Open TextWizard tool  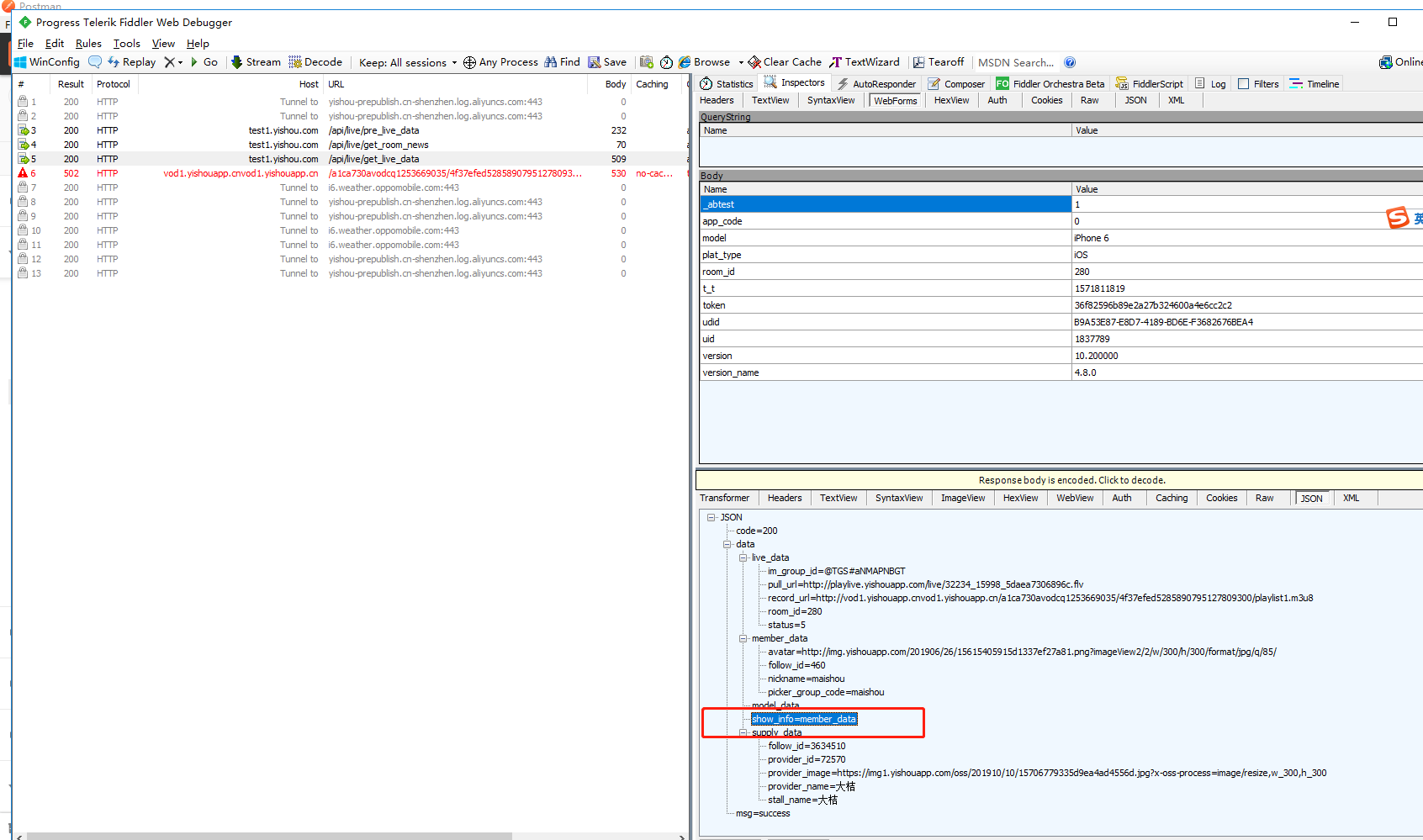pyautogui.click(x=864, y=62)
